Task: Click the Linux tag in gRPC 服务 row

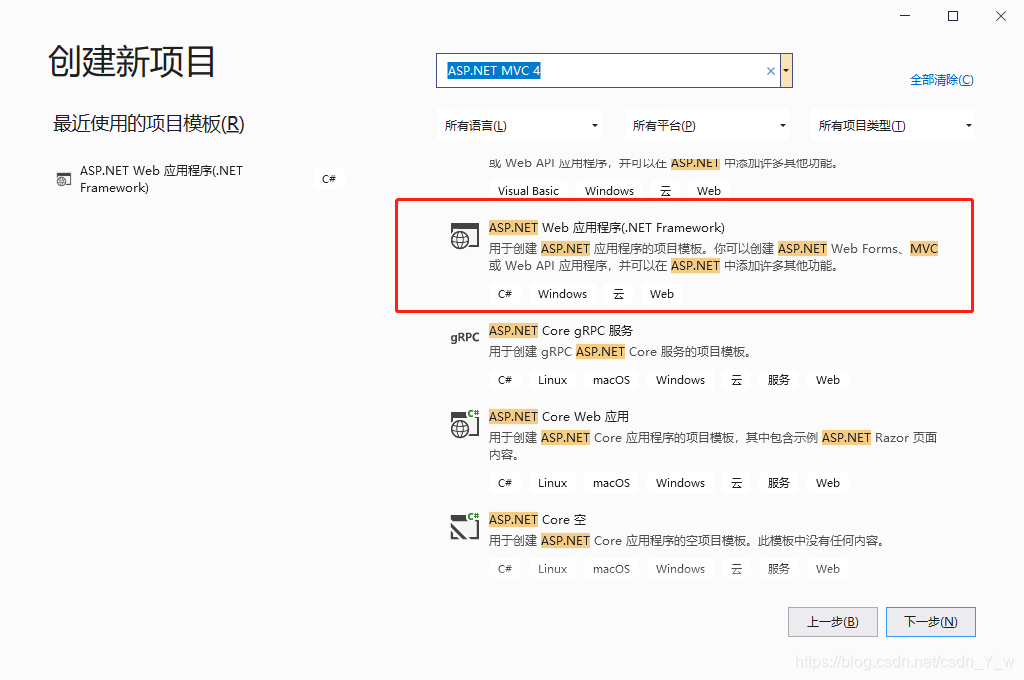Action: (552, 380)
